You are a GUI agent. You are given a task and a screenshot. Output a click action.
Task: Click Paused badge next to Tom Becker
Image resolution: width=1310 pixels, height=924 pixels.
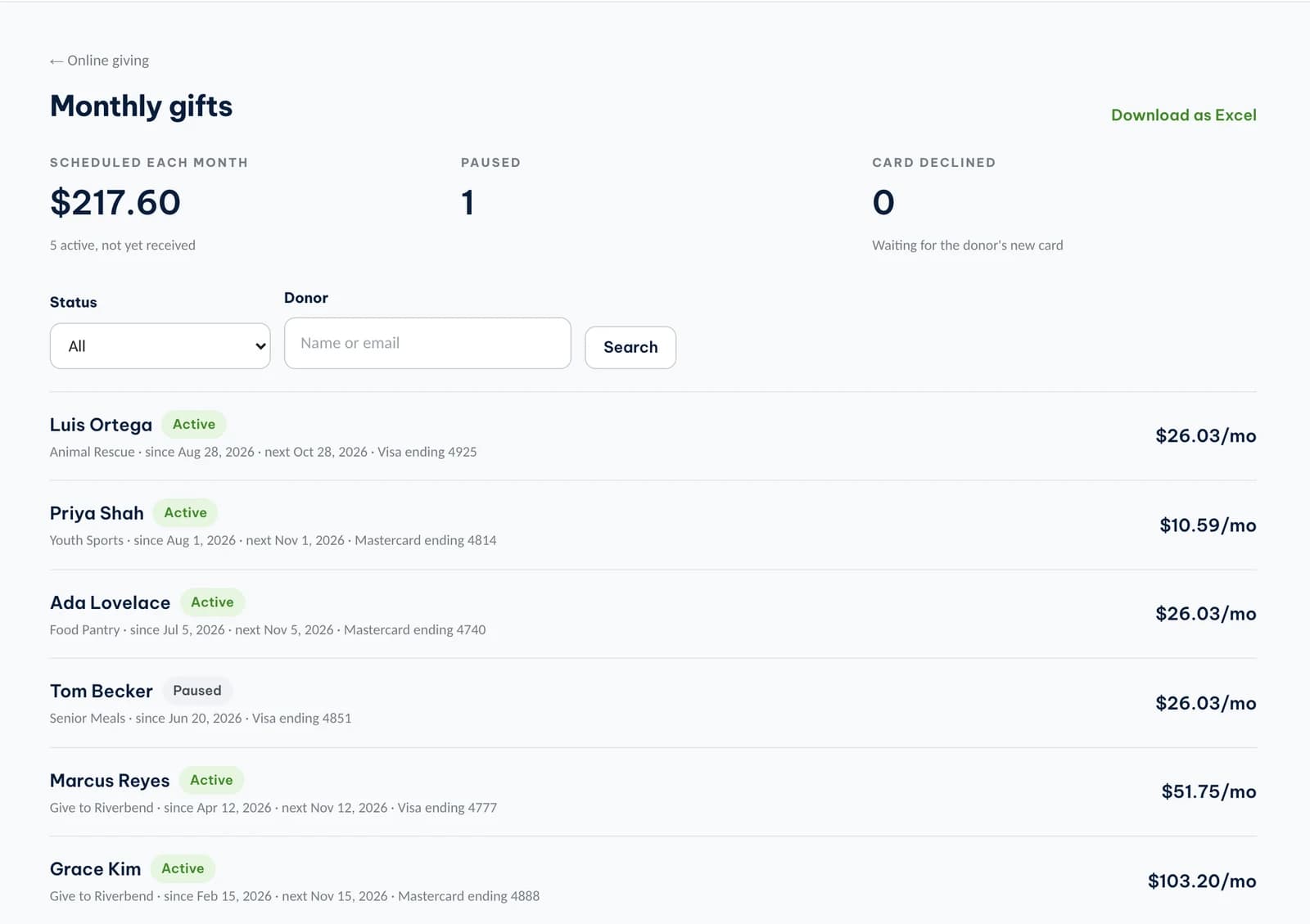click(x=197, y=690)
